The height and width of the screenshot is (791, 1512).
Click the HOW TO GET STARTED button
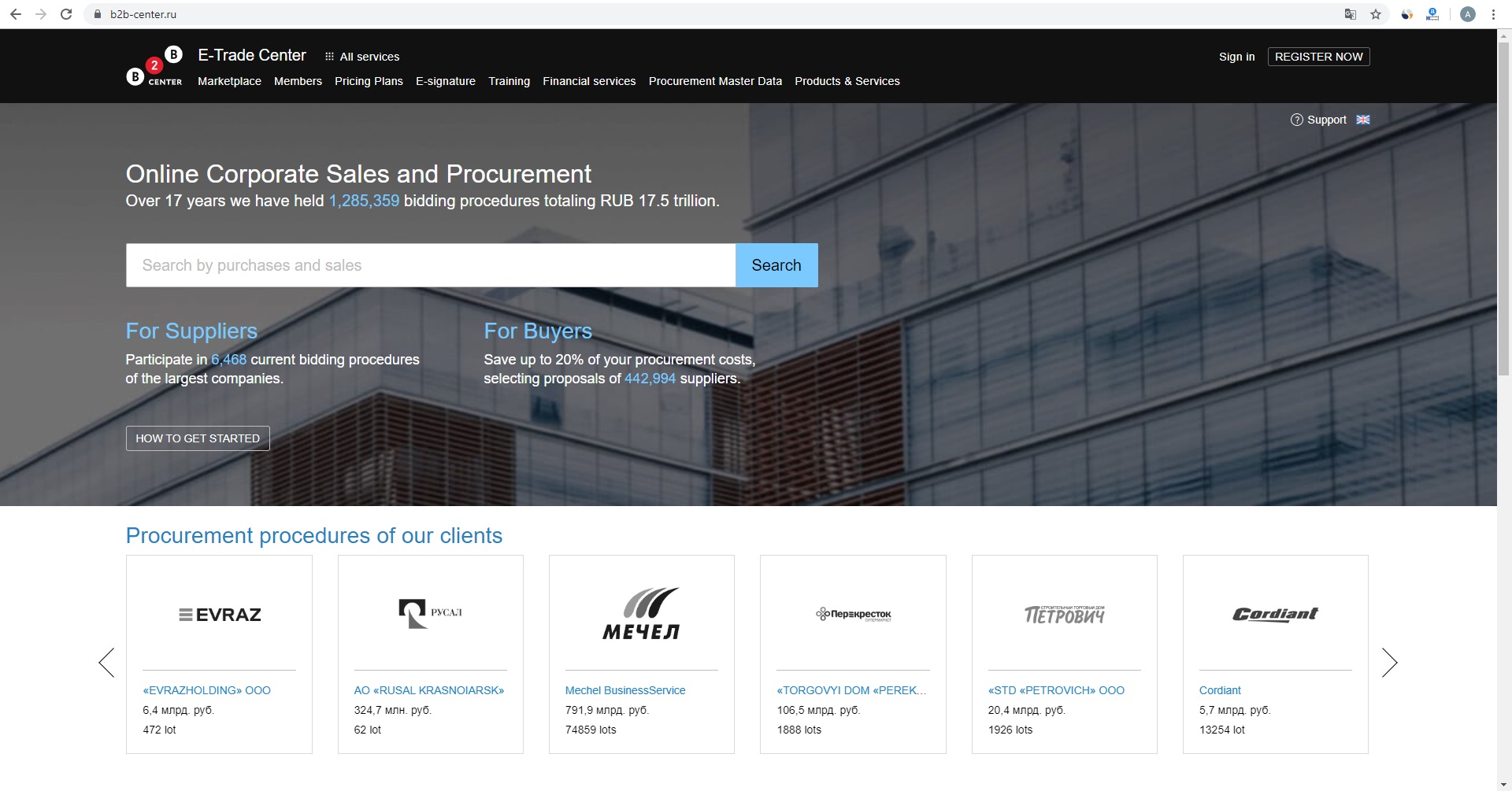(198, 438)
